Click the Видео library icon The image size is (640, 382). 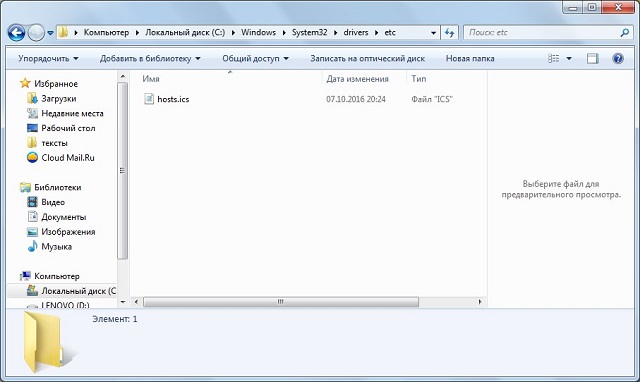click(32, 202)
